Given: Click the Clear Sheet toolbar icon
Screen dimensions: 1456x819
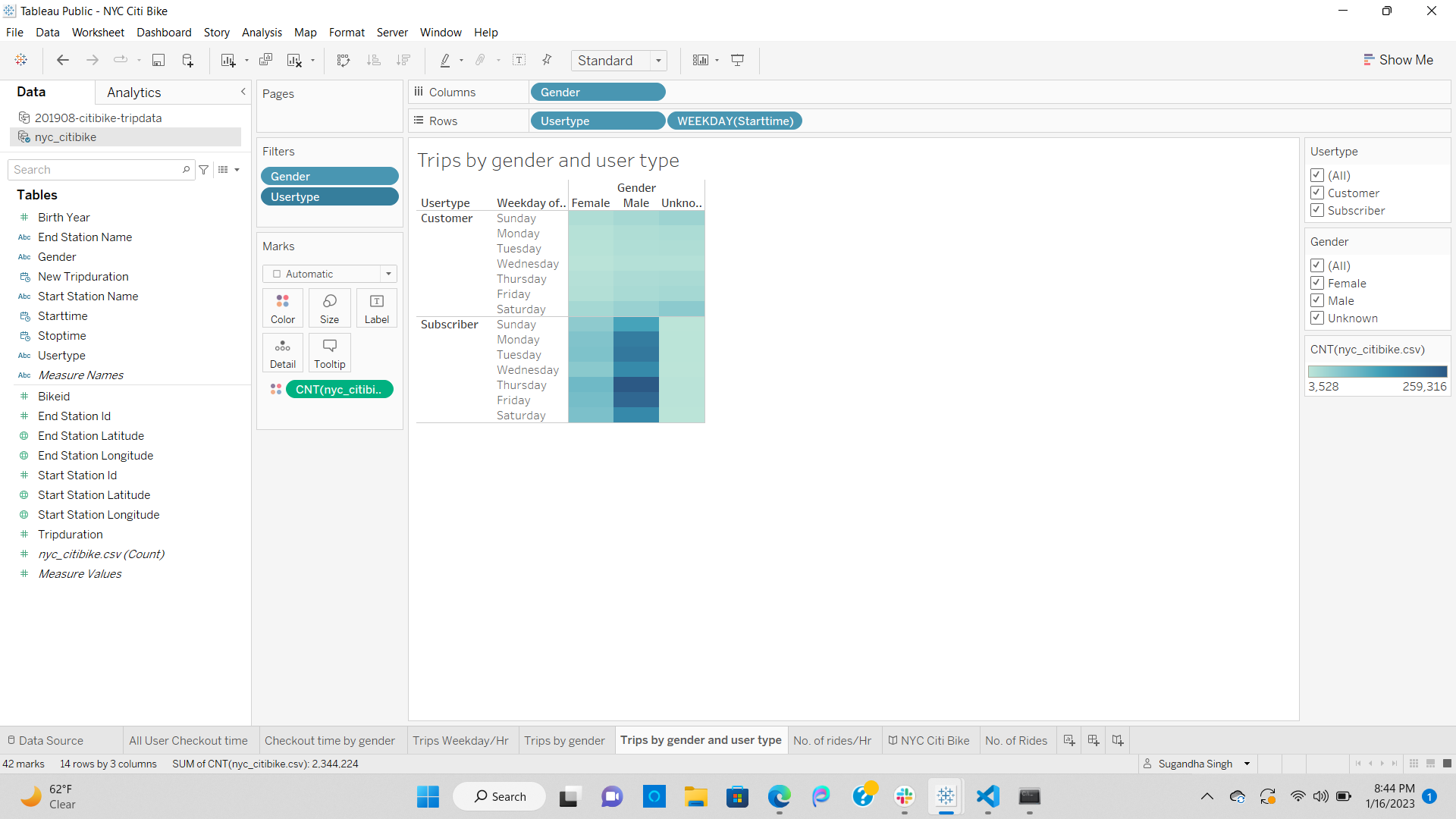Looking at the screenshot, I should (x=294, y=60).
